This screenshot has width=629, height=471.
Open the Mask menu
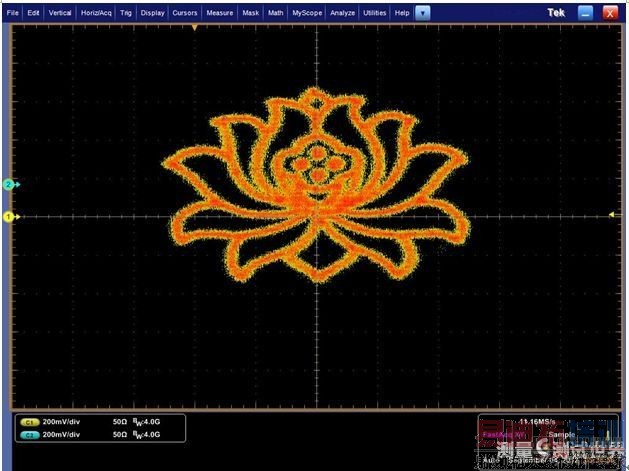pyautogui.click(x=251, y=13)
